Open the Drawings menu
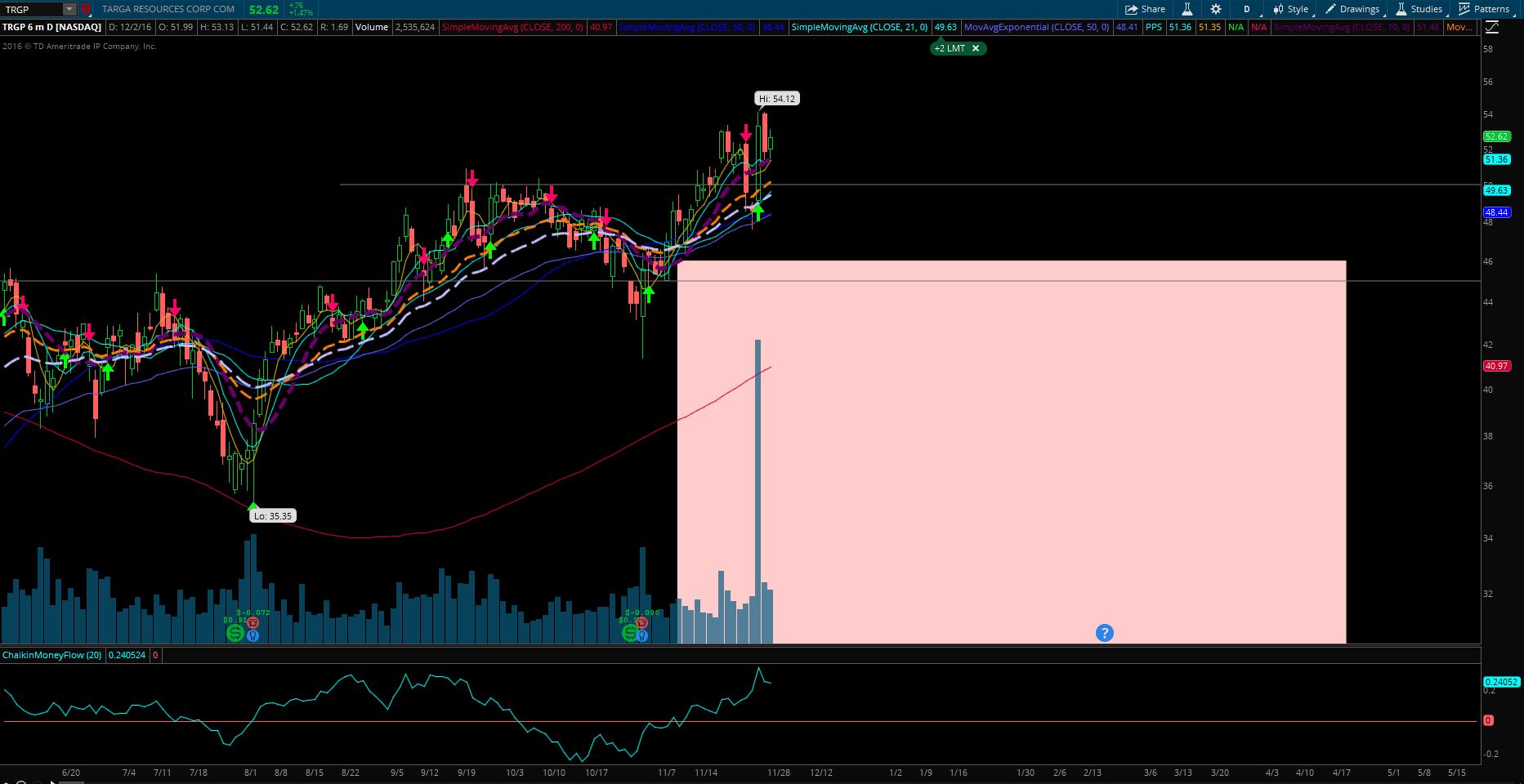 [1352, 9]
